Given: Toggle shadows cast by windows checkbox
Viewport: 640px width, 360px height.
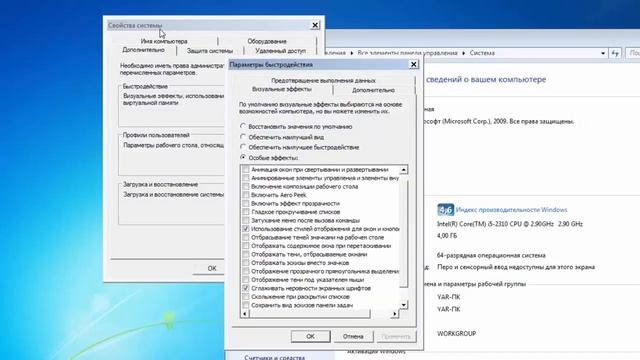Looking at the screenshot, I should click(x=246, y=254).
